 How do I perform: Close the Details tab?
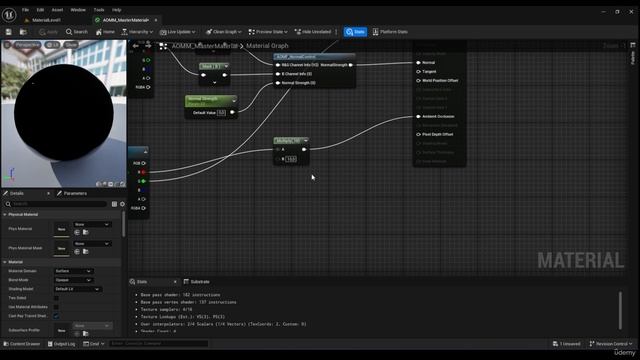[x=49, y=193]
